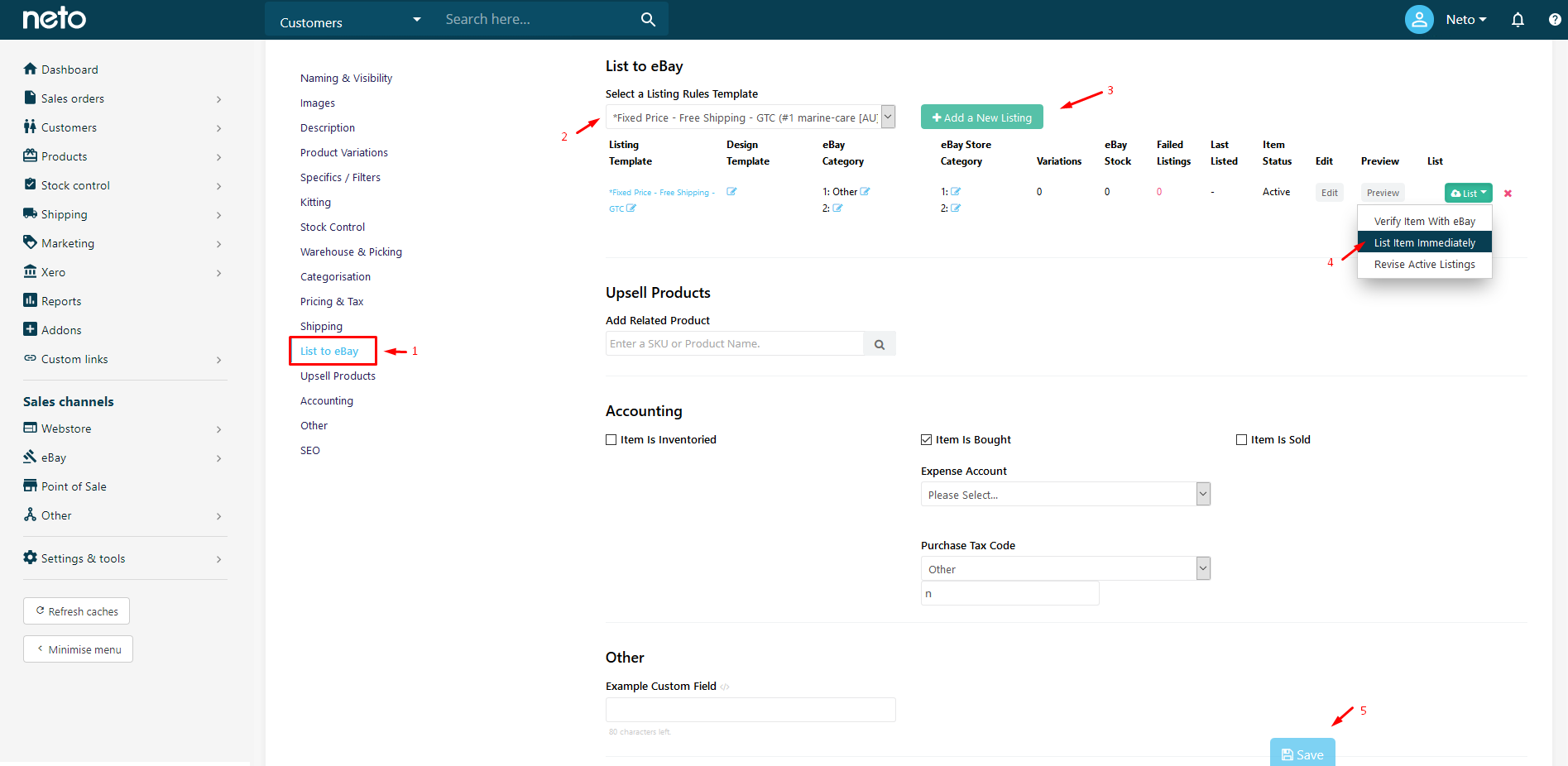The width and height of the screenshot is (1568, 766).
Task: Click the Point of Sale register icon
Action: [x=31, y=486]
